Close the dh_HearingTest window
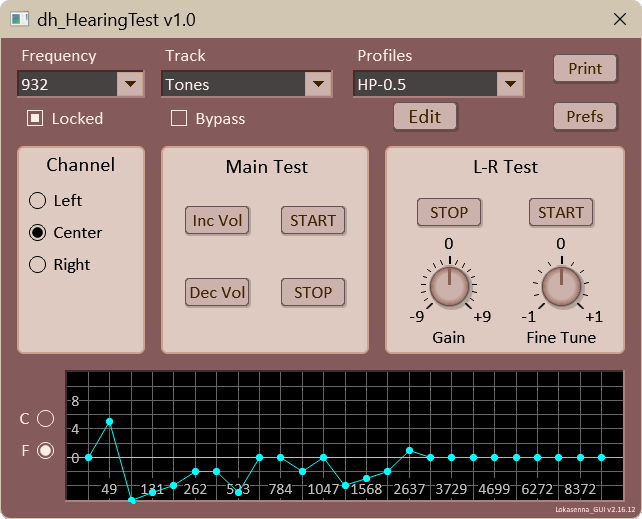The image size is (642, 519). [x=619, y=19]
